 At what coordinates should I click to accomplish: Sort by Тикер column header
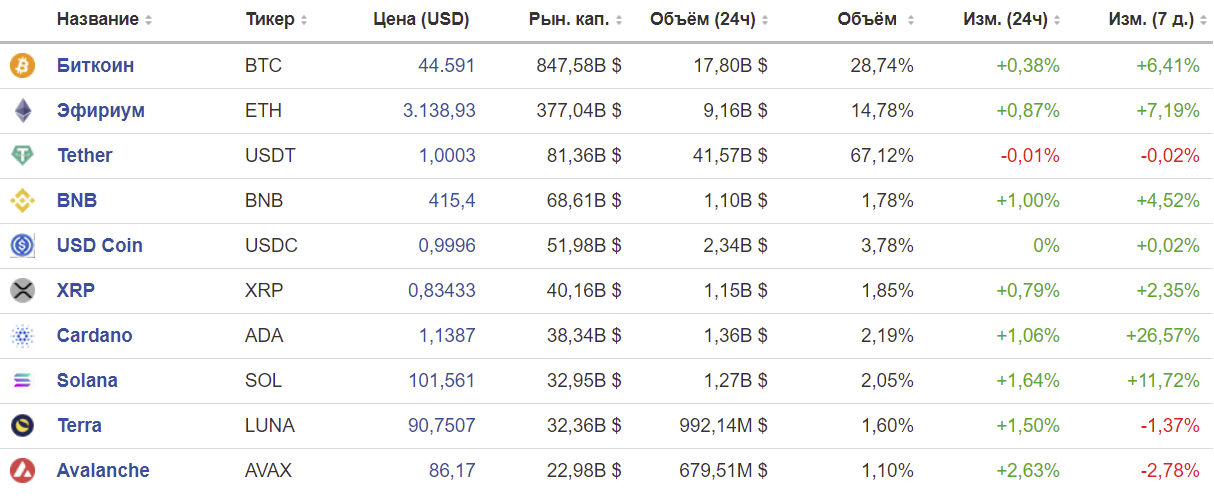(276, 19)
